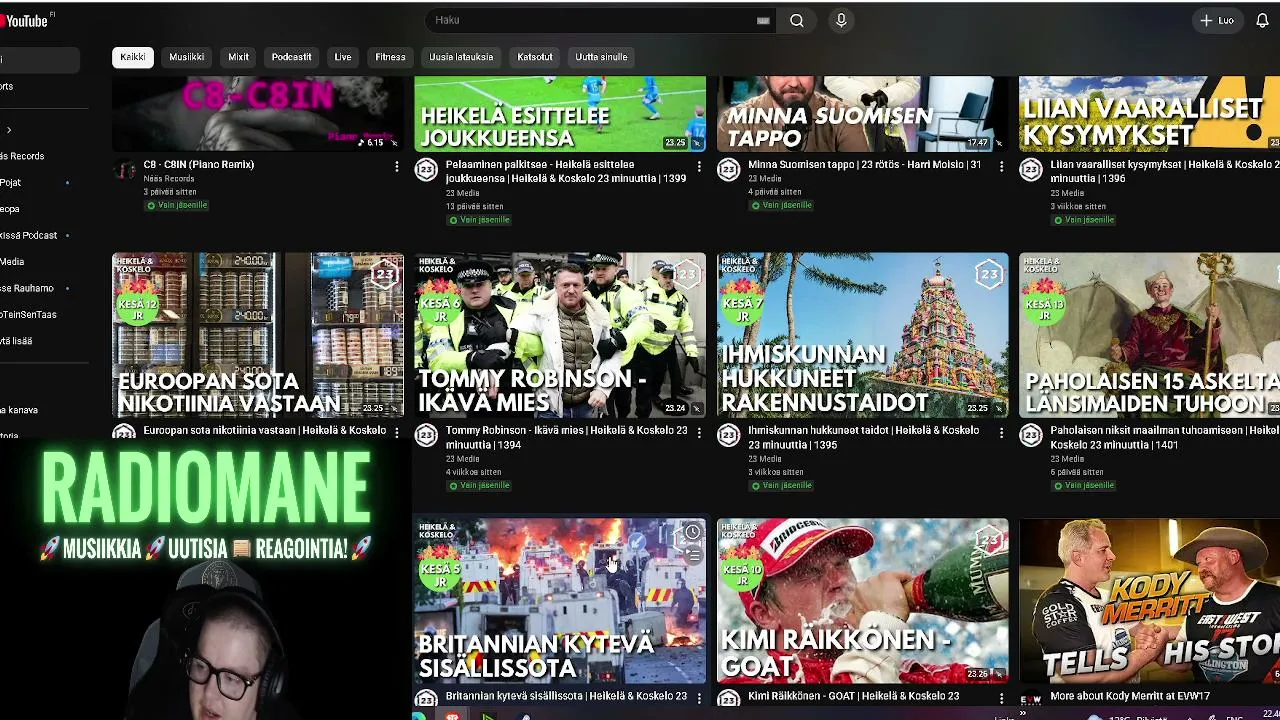The height and width of the screenshot is (720, 1280).
Task: Open the notifications bell
Action: pyautogui.click(x=1262, y=20)
